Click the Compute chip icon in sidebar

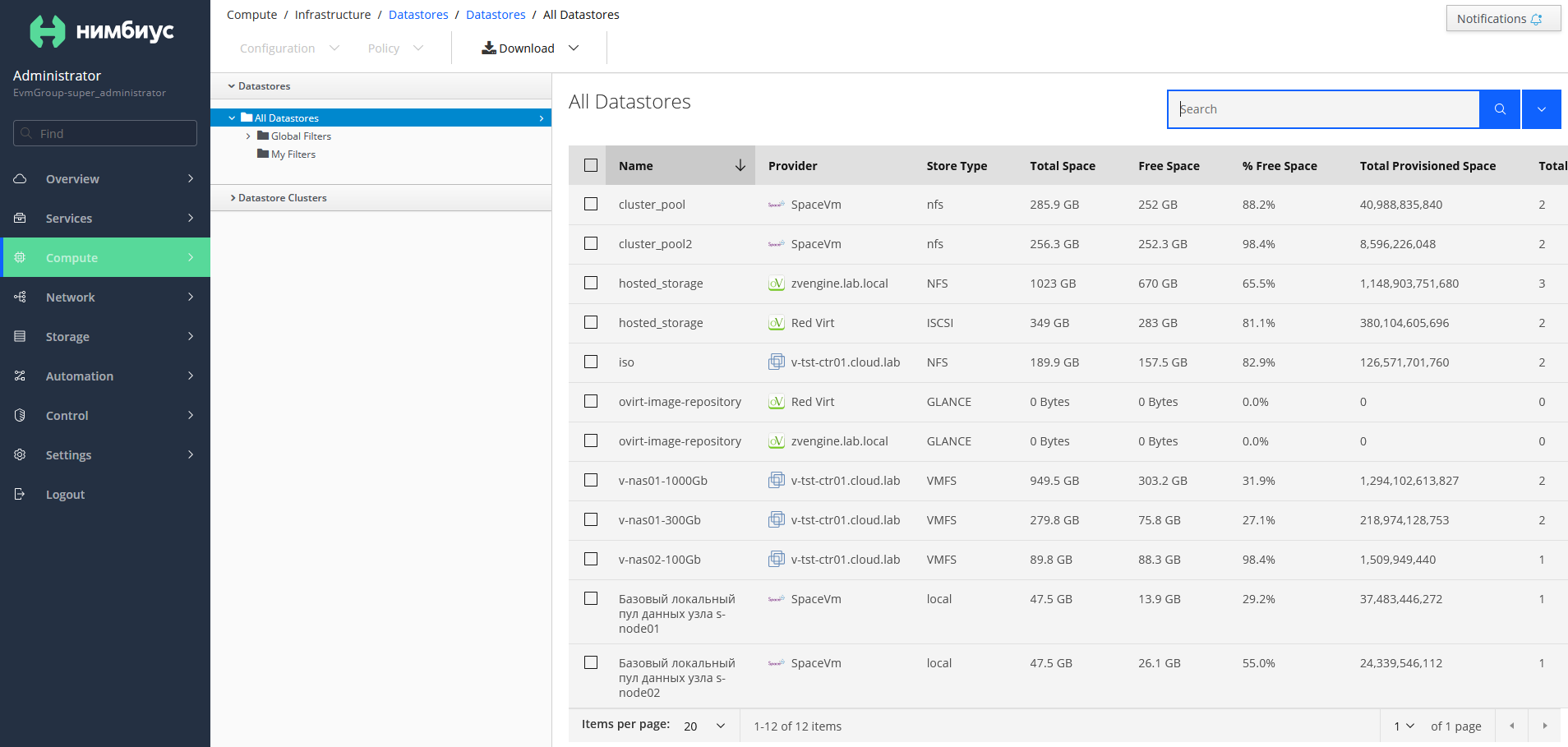tap(21, 257)
